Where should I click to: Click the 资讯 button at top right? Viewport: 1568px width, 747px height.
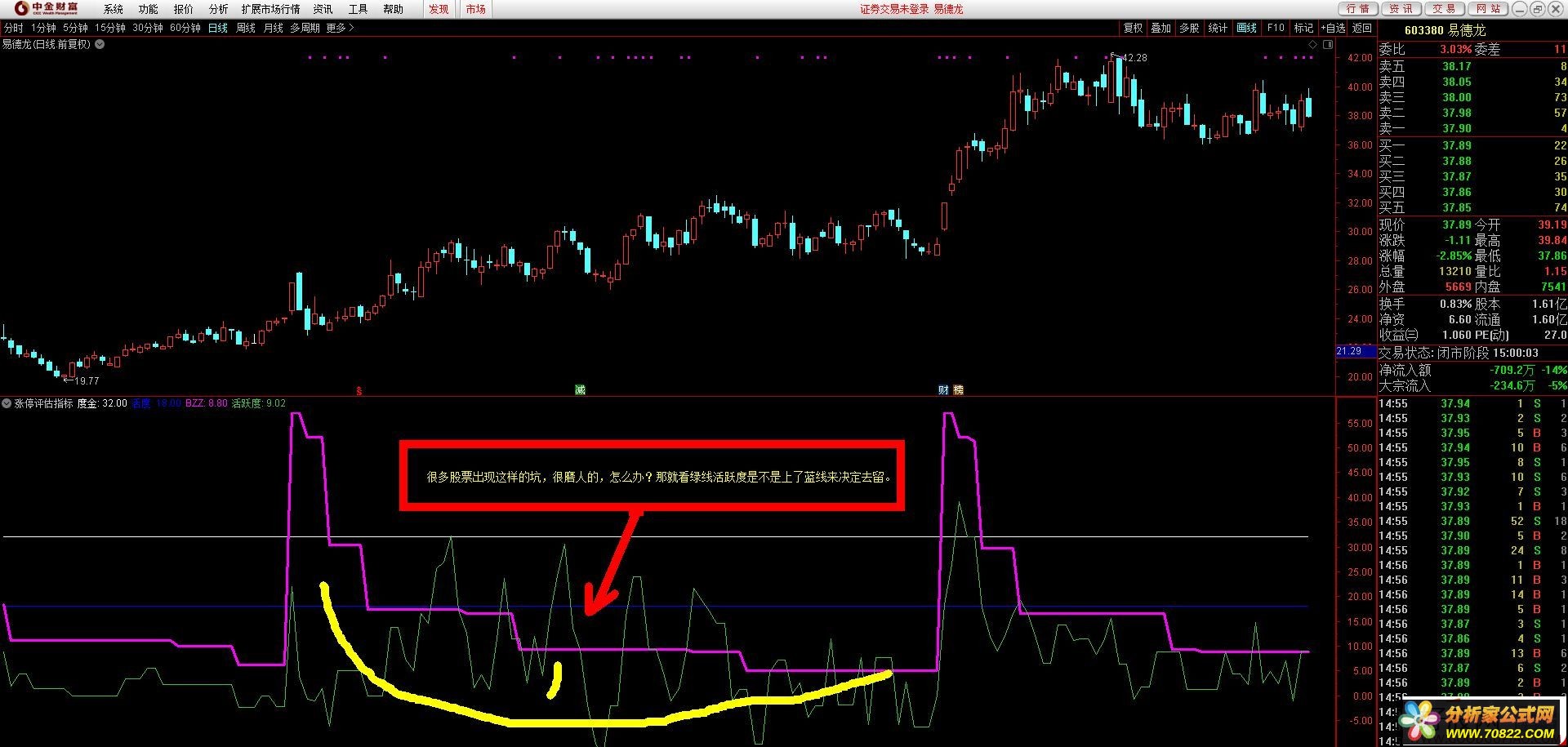(x=1401, y=8)
